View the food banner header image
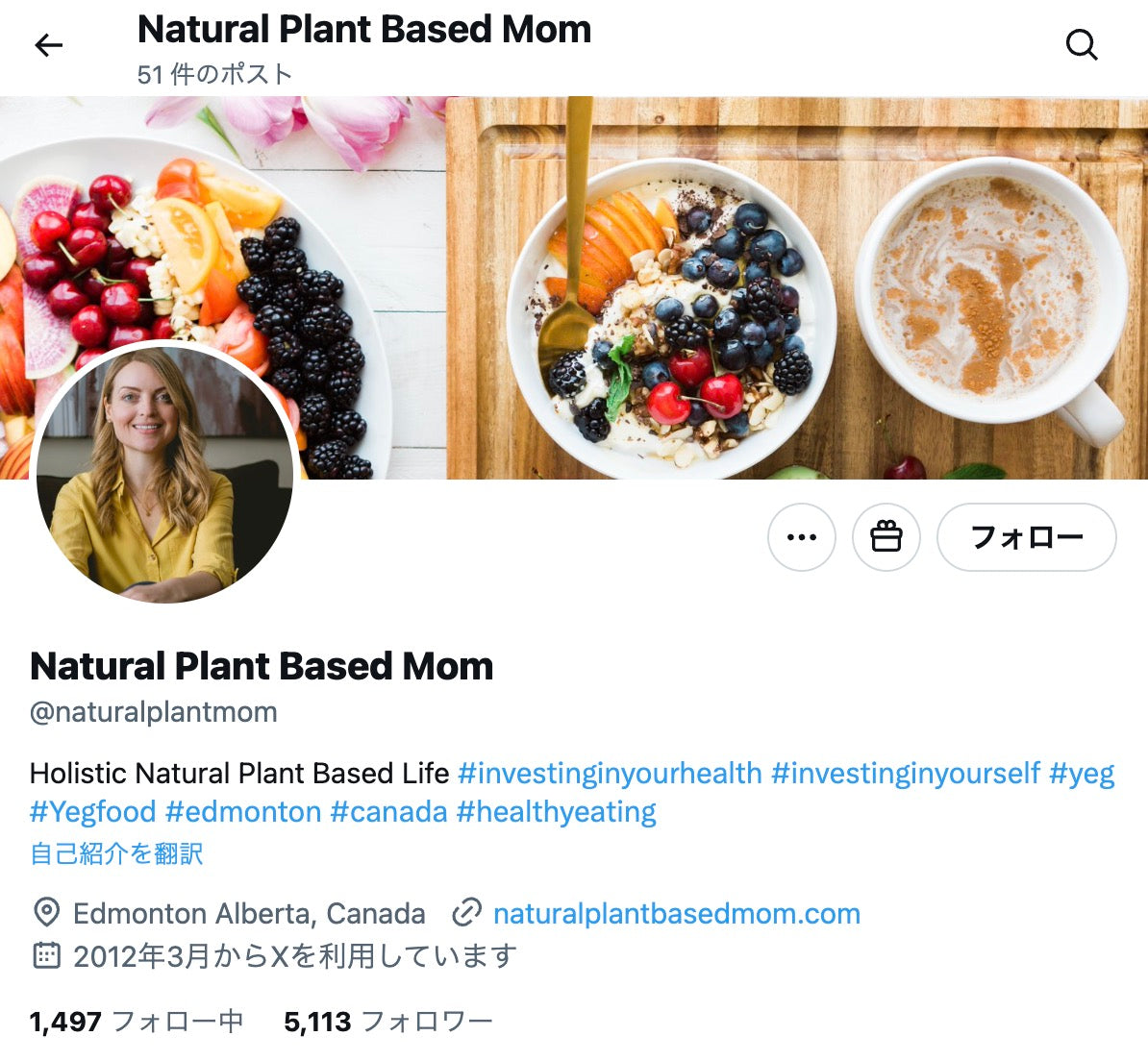1148x1061 pixels. (574, 287)
